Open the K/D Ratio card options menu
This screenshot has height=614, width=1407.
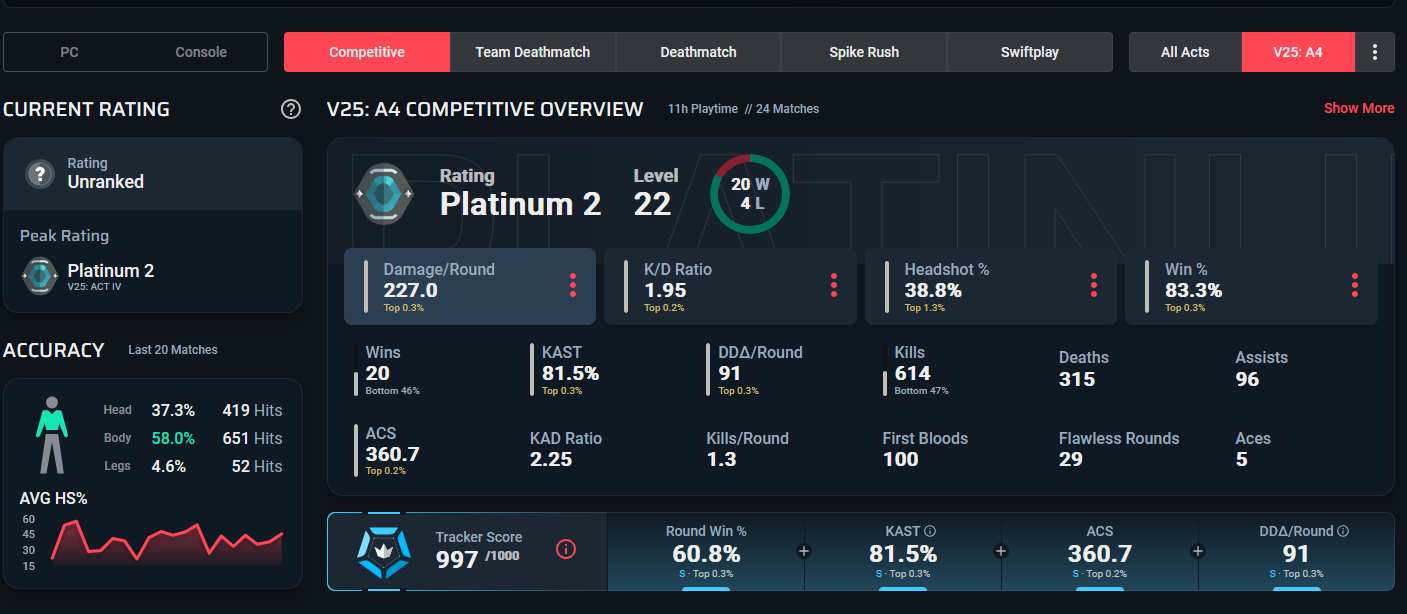833,285
